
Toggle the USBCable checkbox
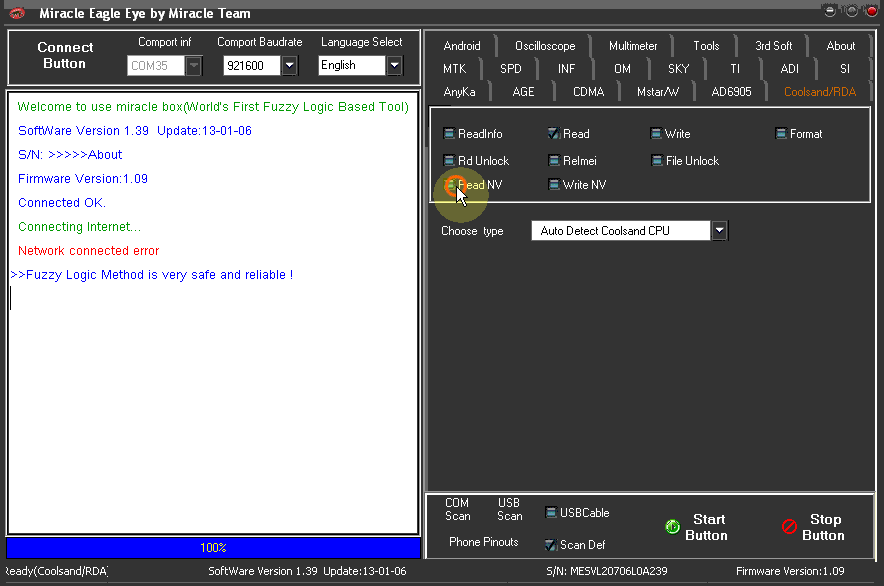point(551,513)
